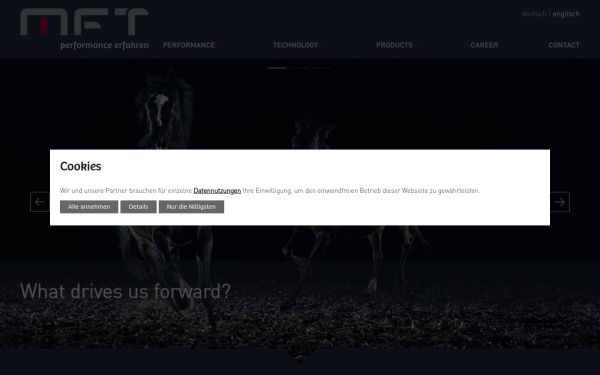Click the "performance erfahren" tagline
Viewport: 600px width, 375px height.
coord(104,46)
